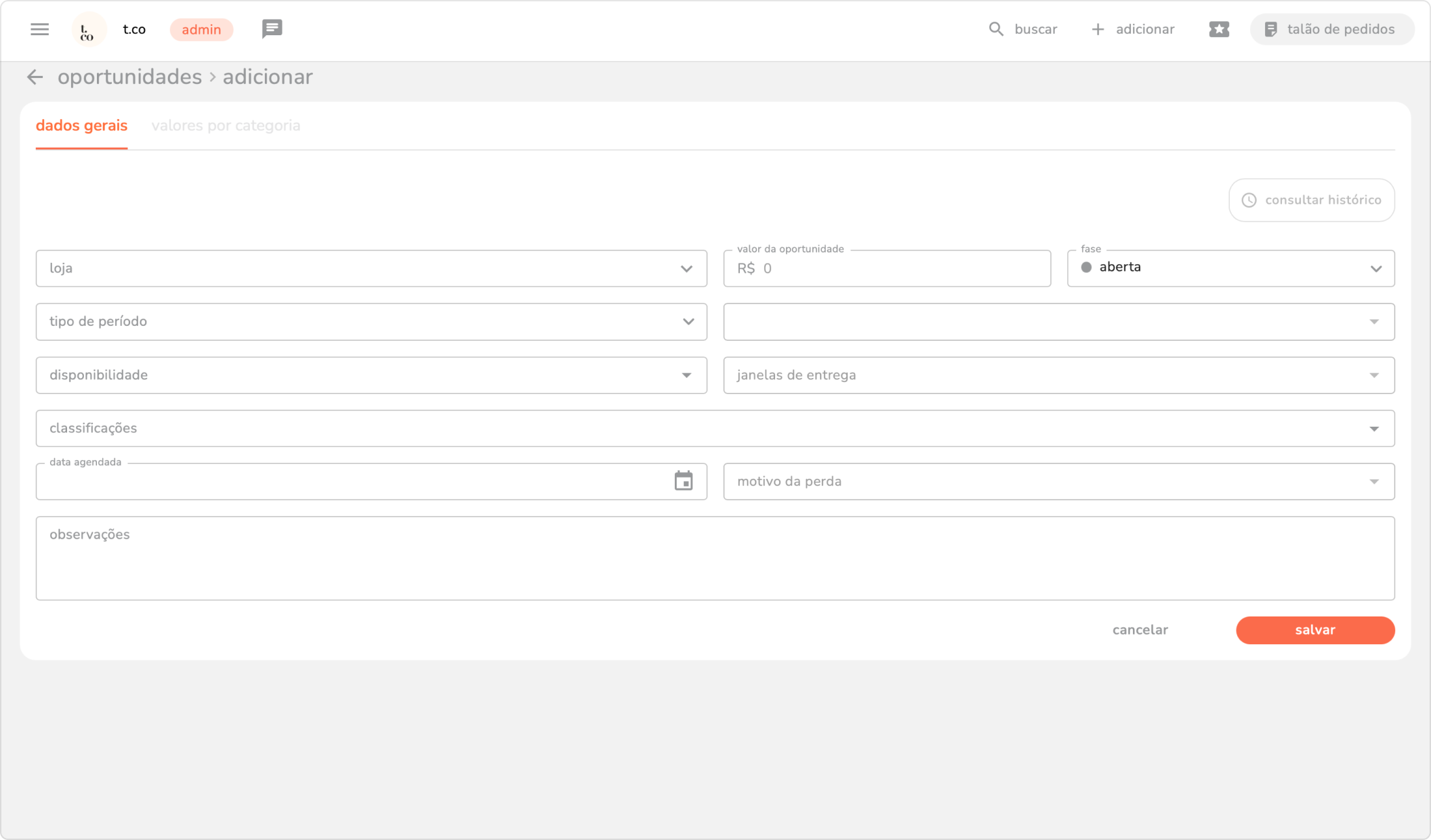
Task: Open the data agendada calendar icon
Action: 683,481
